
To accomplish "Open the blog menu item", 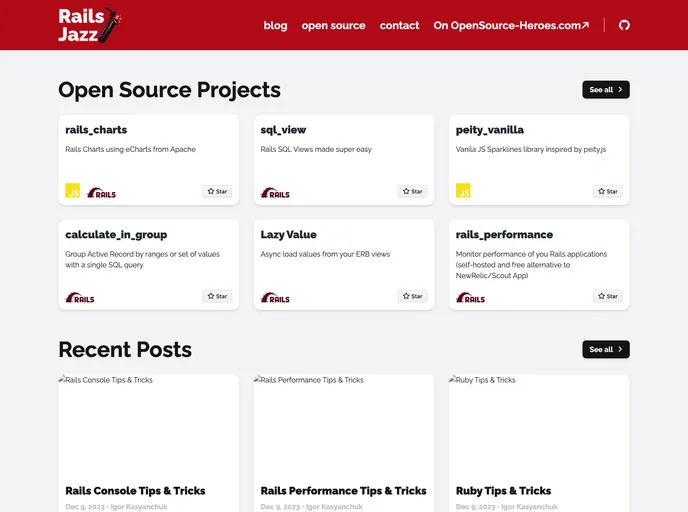I will [276, 25].
